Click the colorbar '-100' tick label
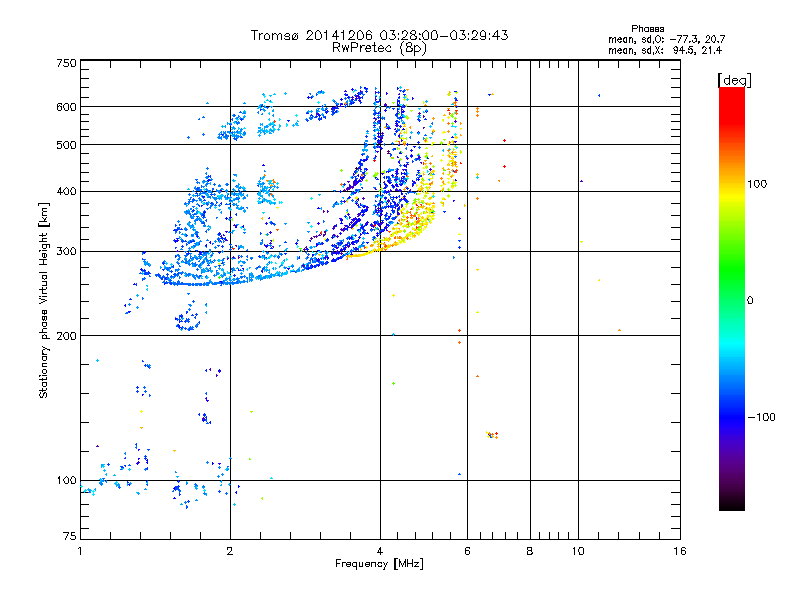Screen dimensions: 800x600 (761, 417)
